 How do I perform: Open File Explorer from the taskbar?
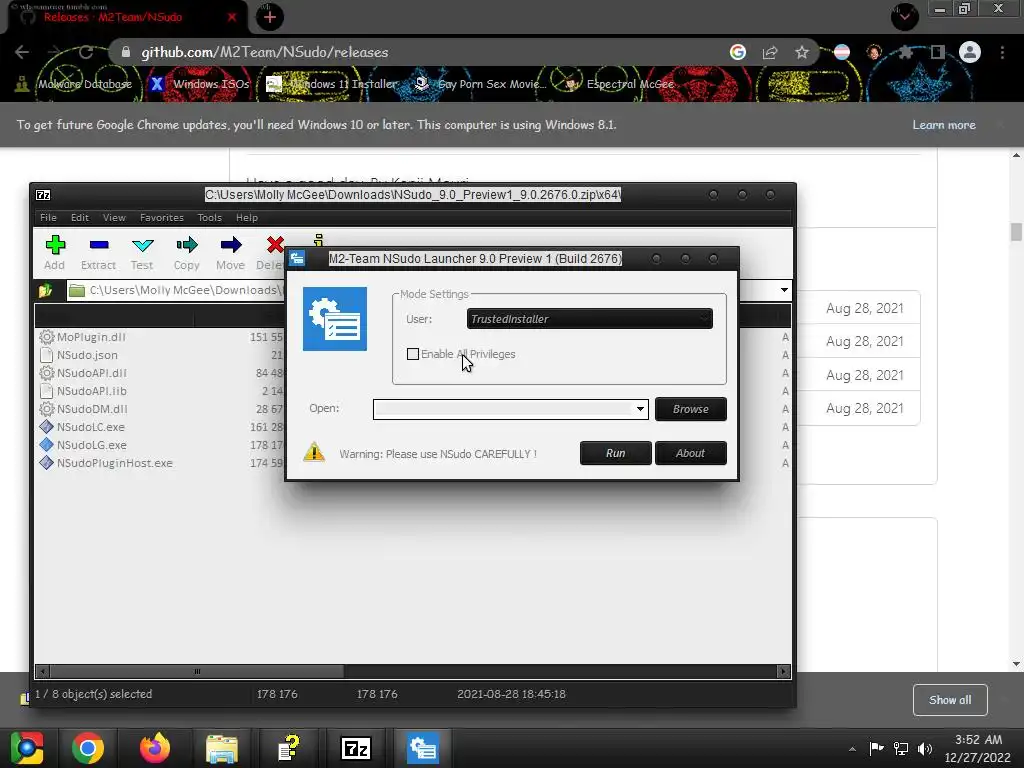tap(222, 748)
